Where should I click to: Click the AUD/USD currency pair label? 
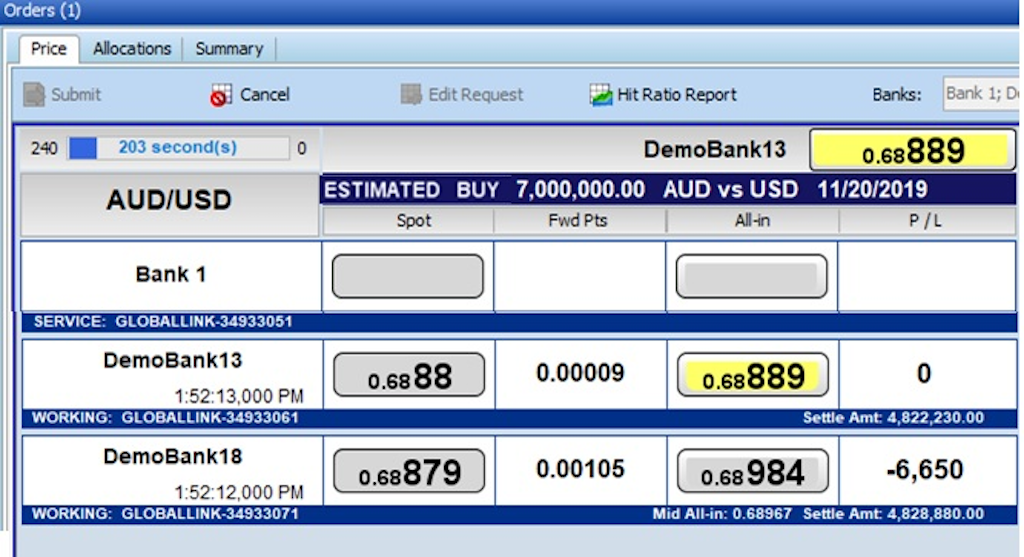click(169, 200)
